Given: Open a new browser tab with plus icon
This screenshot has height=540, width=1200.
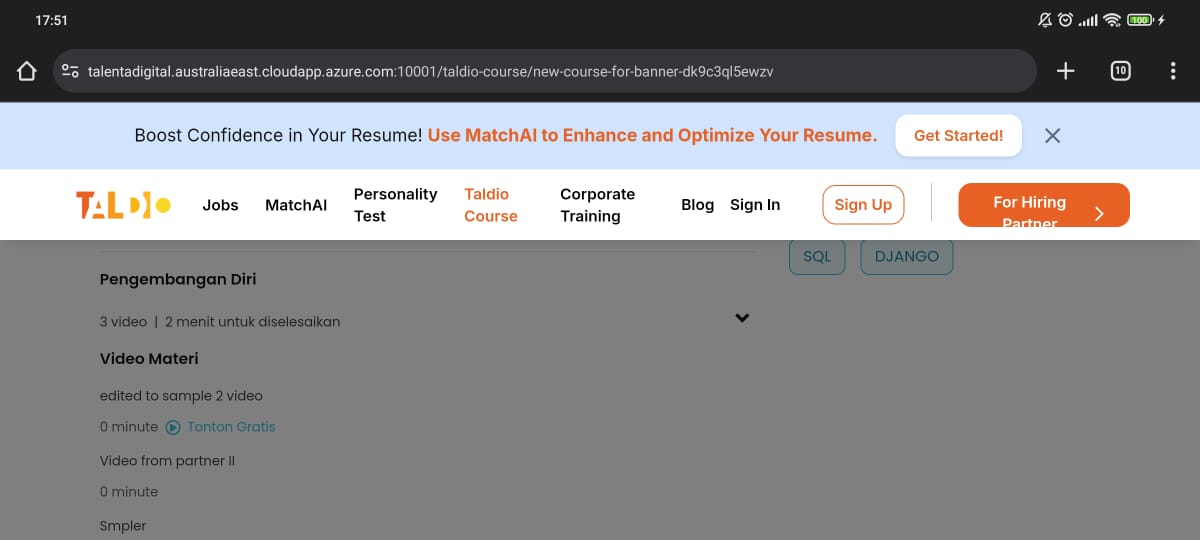Looking at the screenshot, I should 1066,71.
